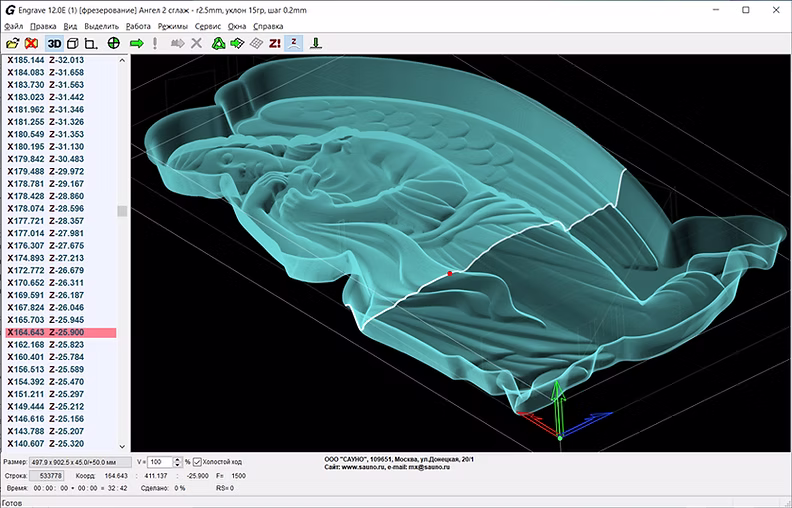The image size is (792, 508).
Task: Expand the Сервис menu
Action: (x=209, y=26)
